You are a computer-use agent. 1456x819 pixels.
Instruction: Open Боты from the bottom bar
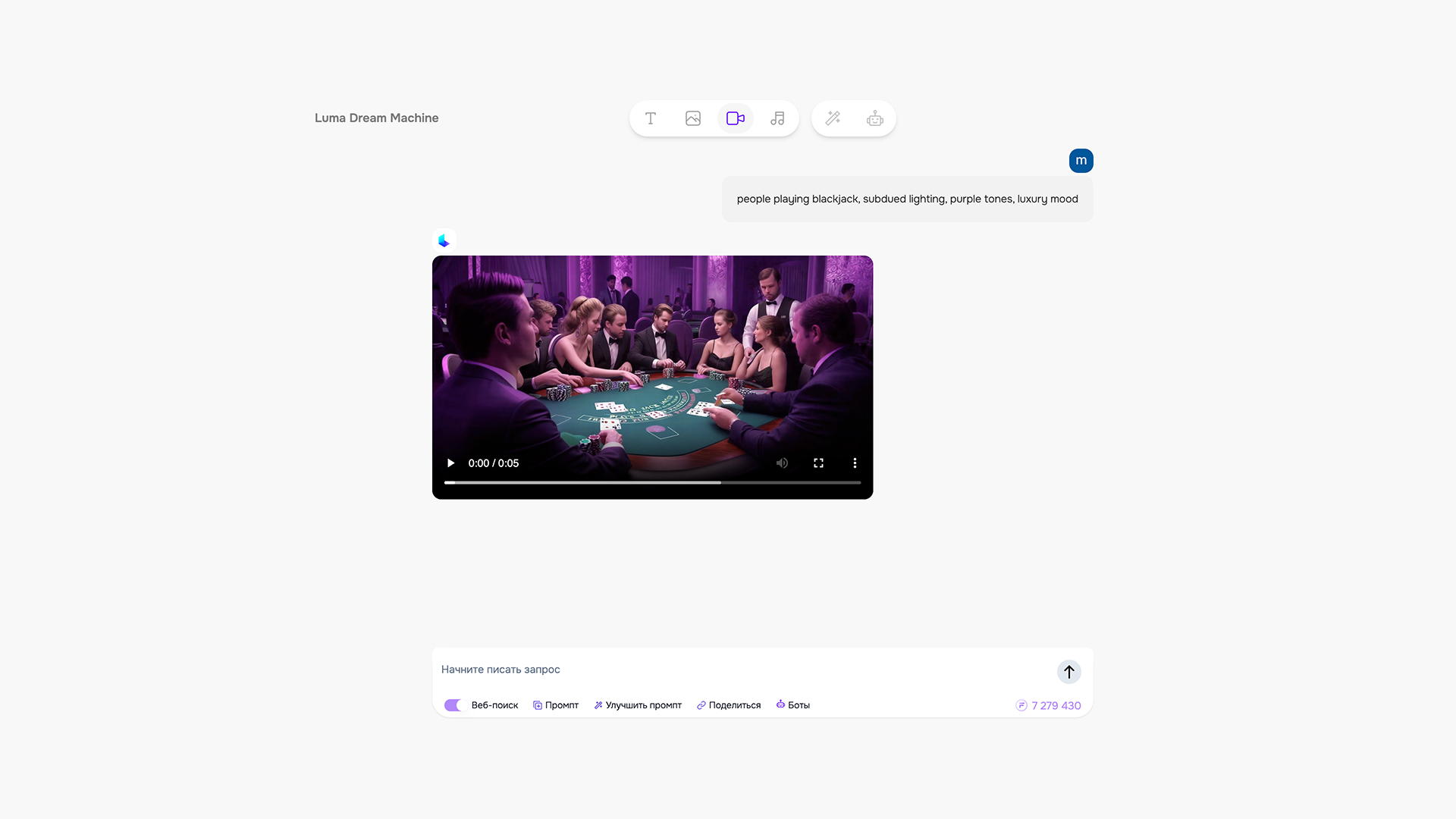click(793, 705)
